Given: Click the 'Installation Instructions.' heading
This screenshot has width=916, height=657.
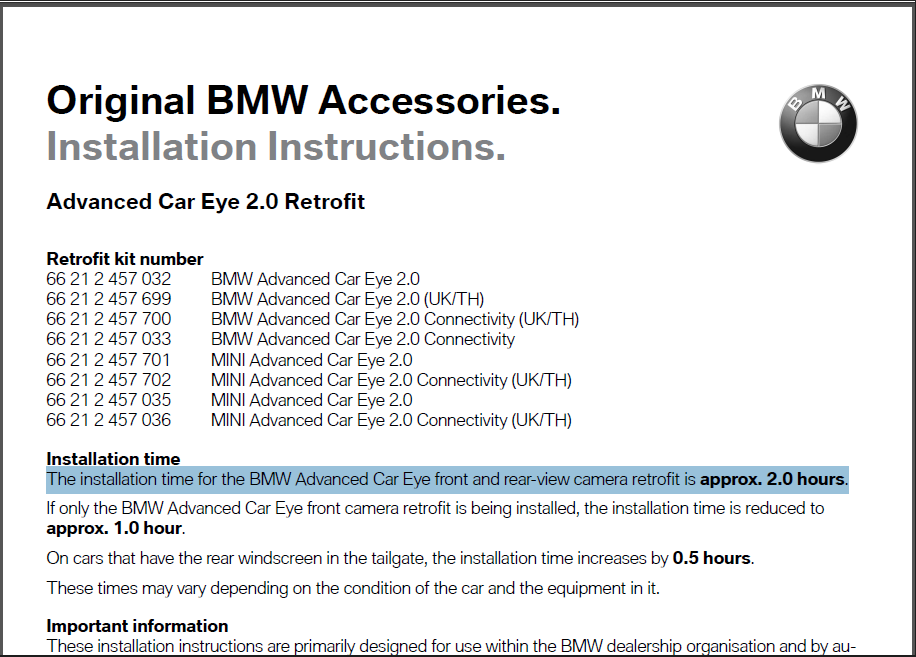Looking at the screenshot, I should [276, 146].
